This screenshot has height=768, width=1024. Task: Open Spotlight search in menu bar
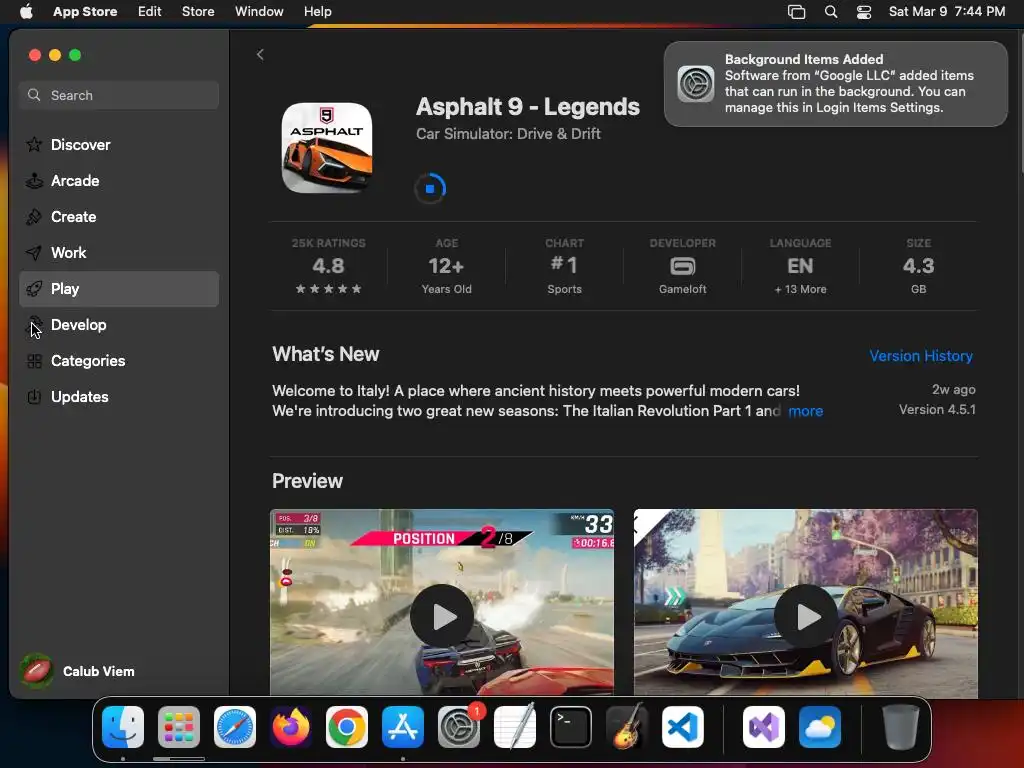click(831, 12)
